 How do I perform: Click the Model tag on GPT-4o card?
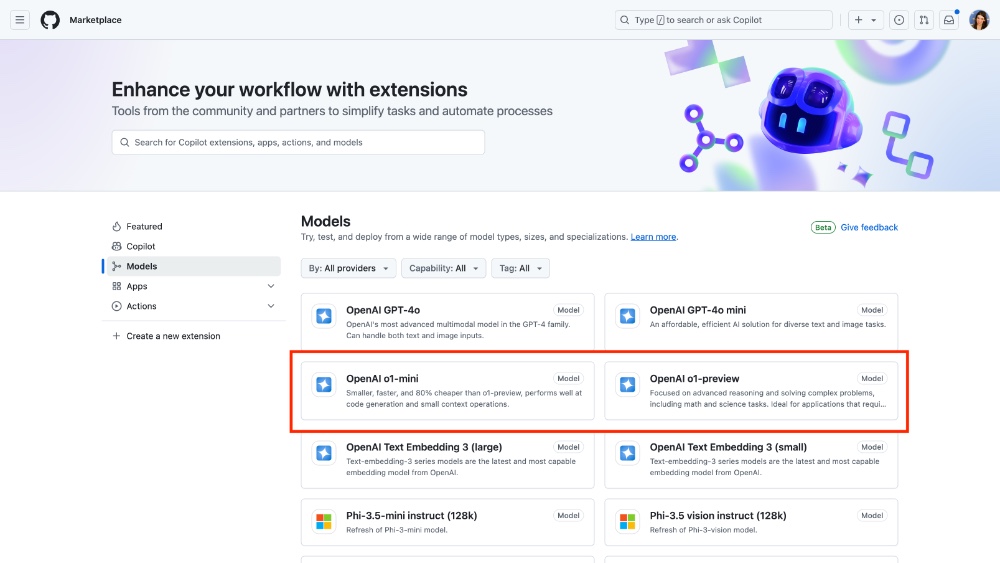tap(568, 310)
